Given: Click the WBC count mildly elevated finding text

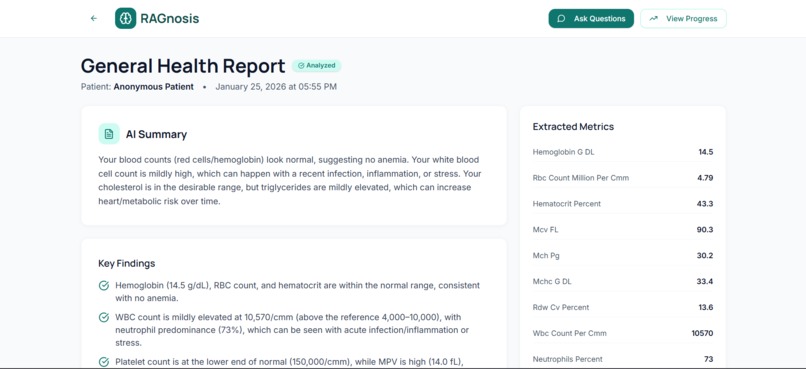Looking at the screenshot, I should pyautogui.click(x=292, y=330).
